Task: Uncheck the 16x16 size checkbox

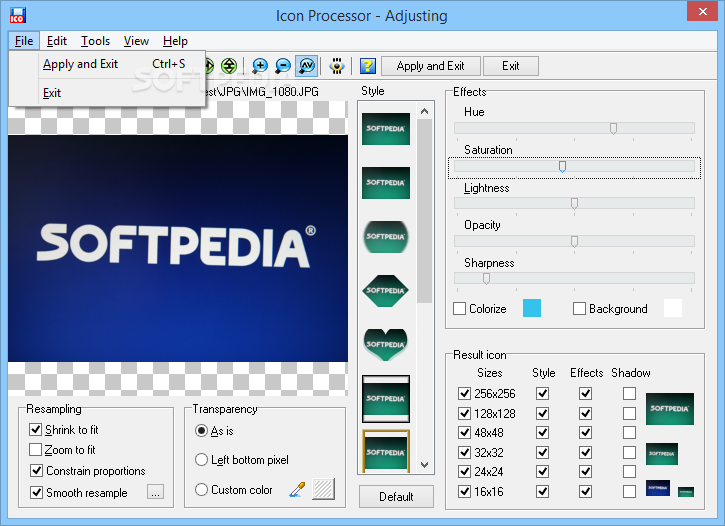Action: [464, 491]
